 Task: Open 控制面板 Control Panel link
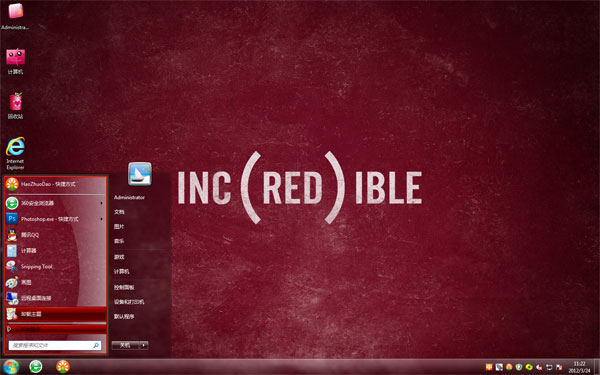click(x=124, y=287)
